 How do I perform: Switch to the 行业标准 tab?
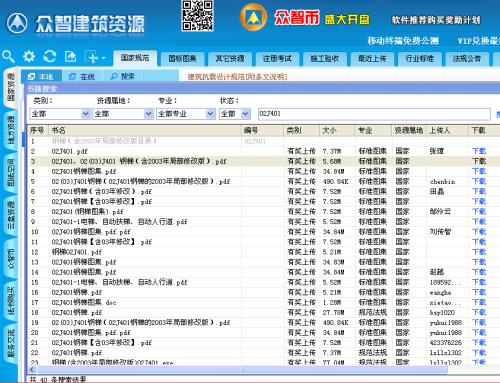[x=419, y=59]
